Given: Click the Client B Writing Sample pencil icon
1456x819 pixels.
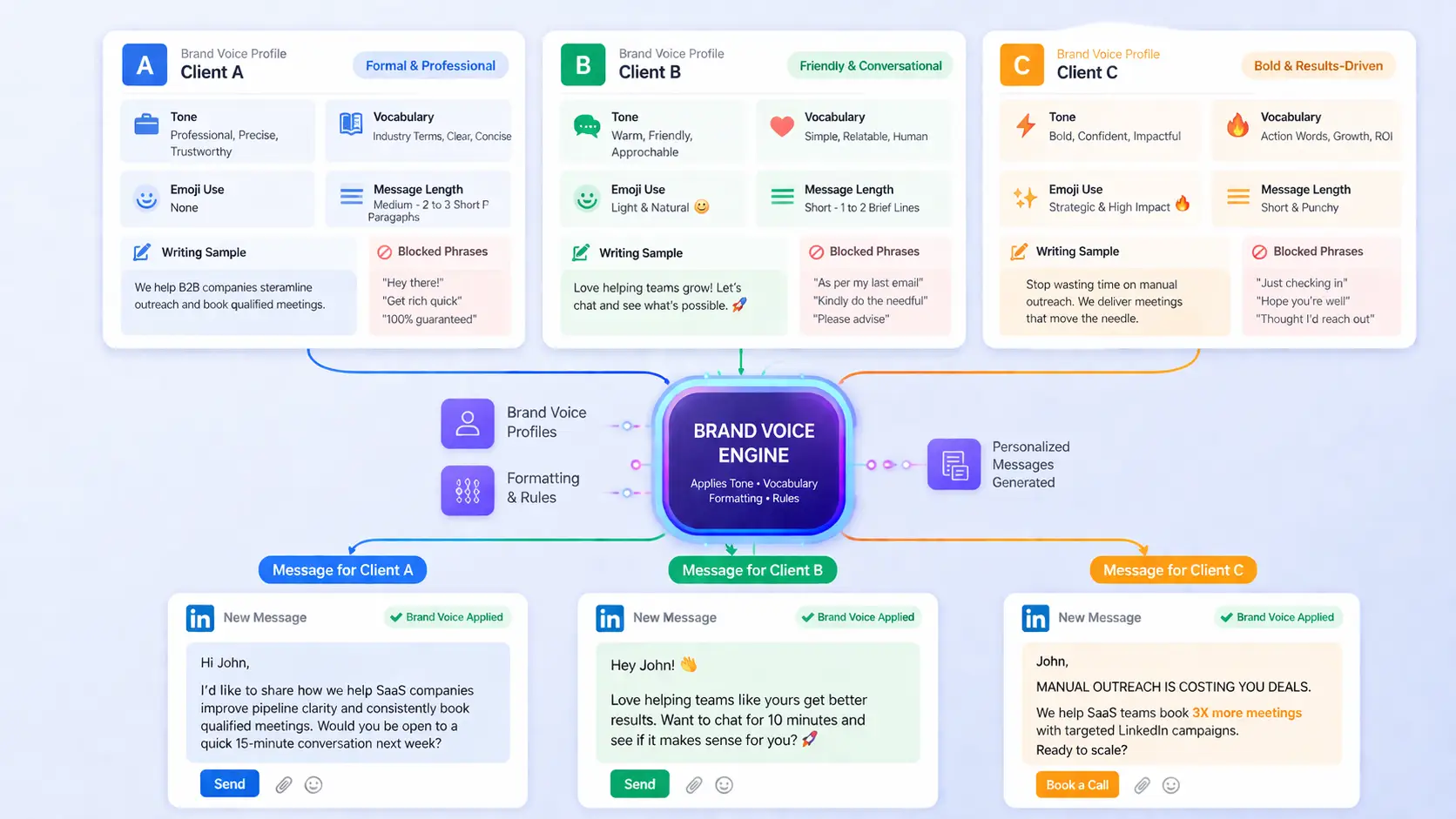Looking at the screenshot, I should pos(580,253).
